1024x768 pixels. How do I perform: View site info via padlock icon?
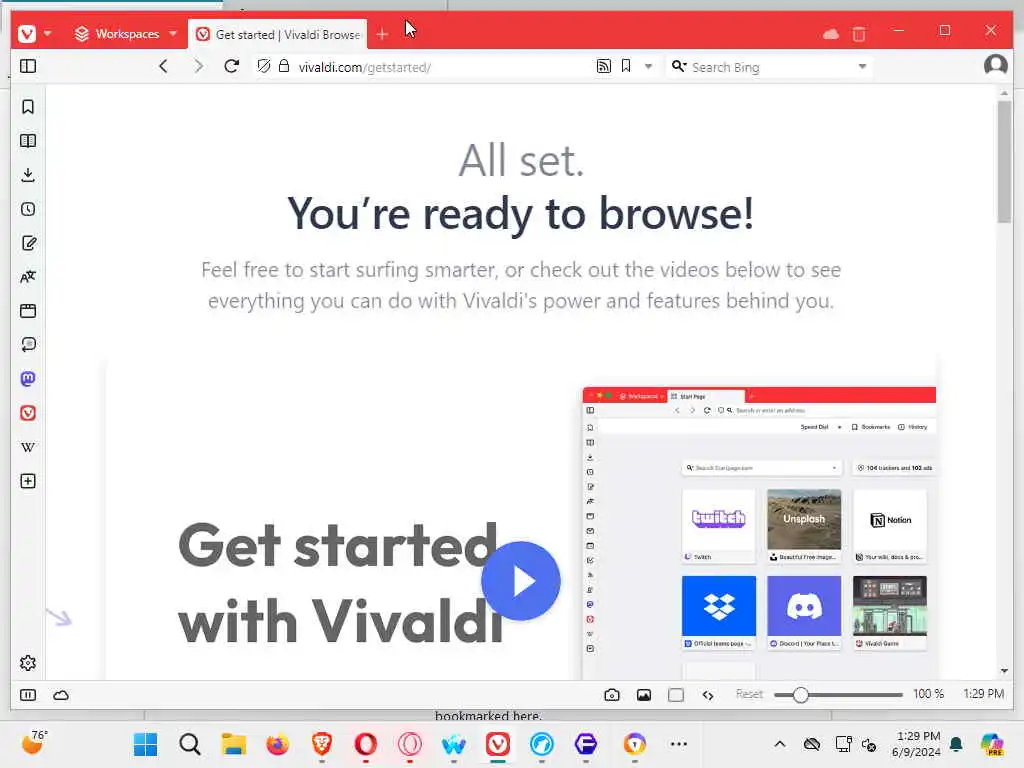point(283,66)
